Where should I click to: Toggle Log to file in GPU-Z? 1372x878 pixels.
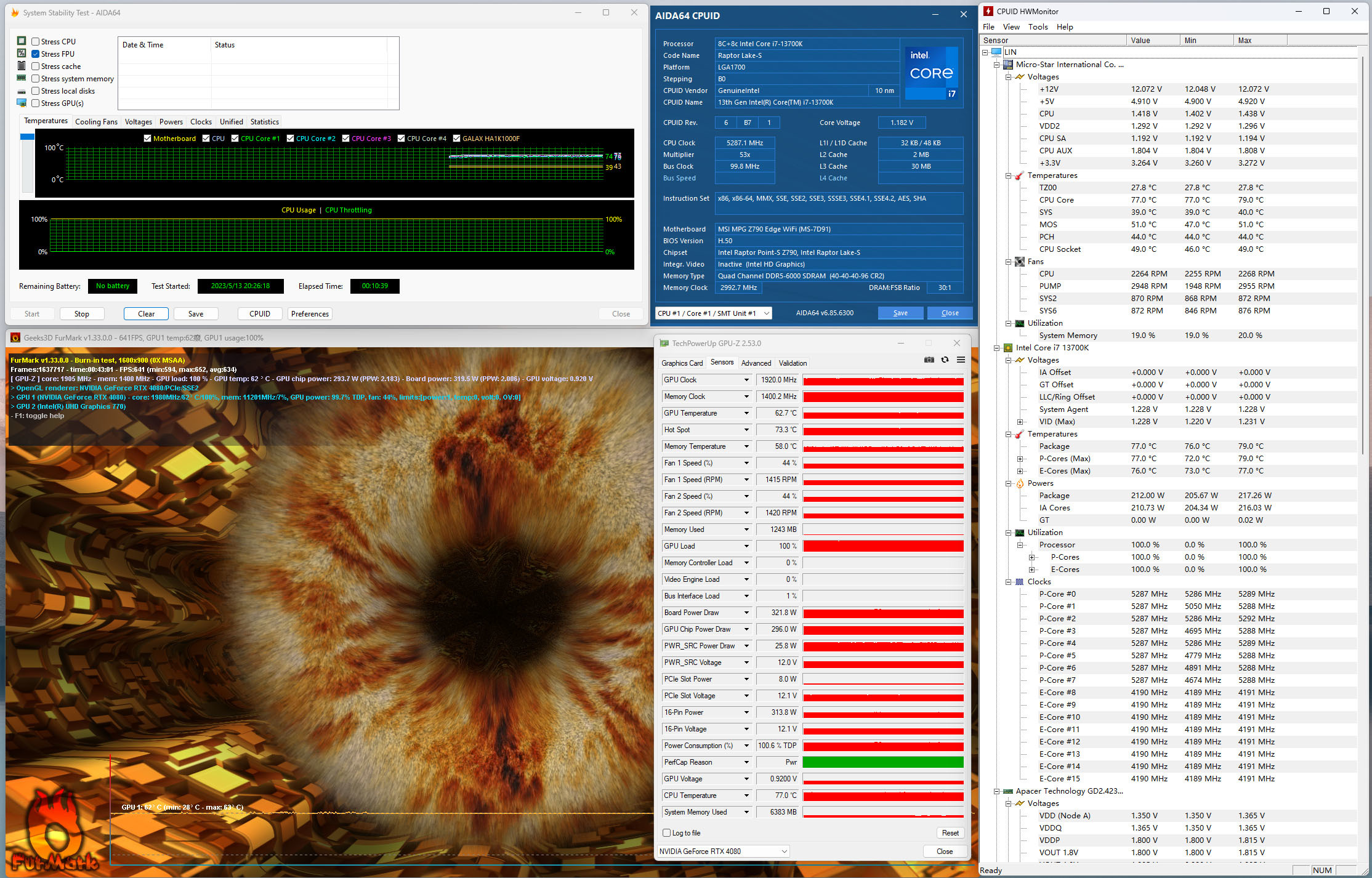[666, 833]
